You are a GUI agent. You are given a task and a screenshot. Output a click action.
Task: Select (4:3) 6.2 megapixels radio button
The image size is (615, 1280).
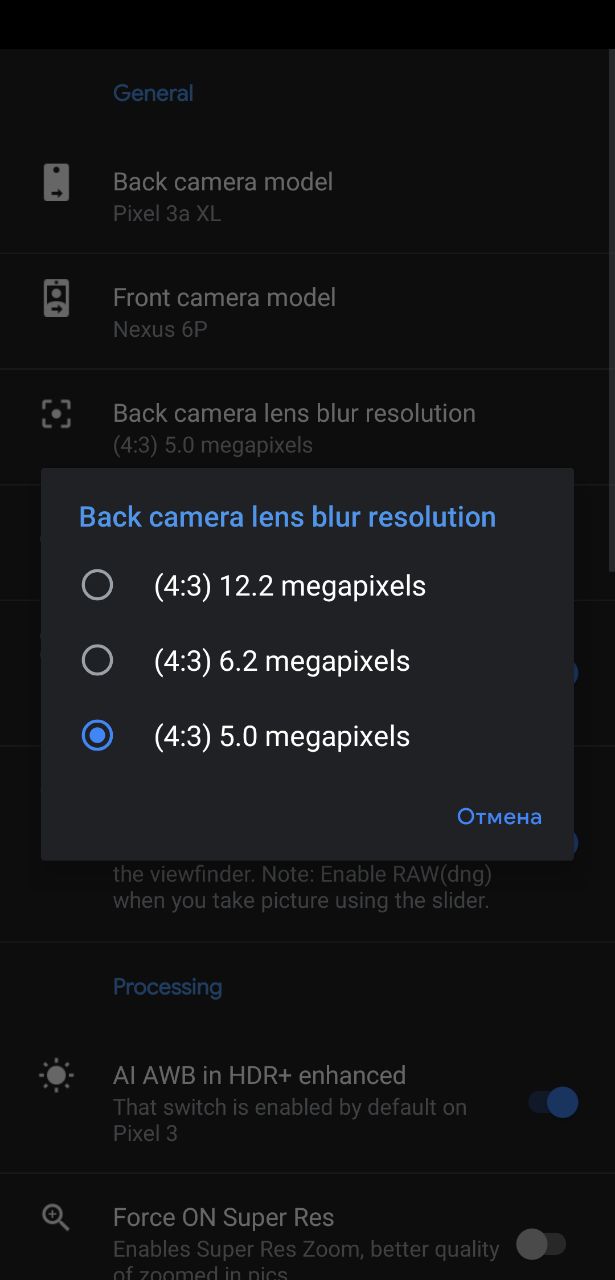97,660
